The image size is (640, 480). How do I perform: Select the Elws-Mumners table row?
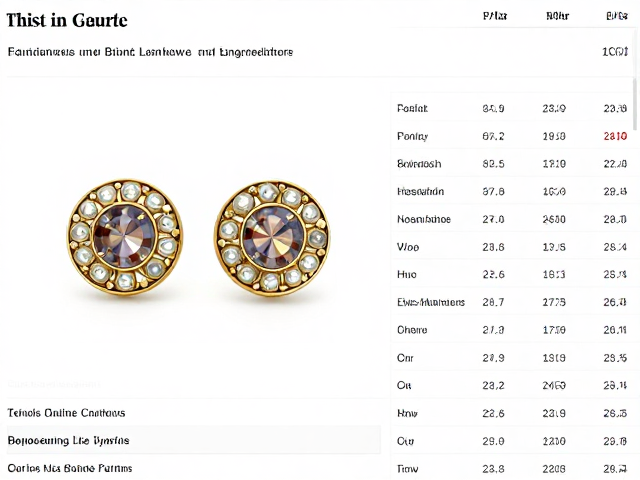click(512, 302)
